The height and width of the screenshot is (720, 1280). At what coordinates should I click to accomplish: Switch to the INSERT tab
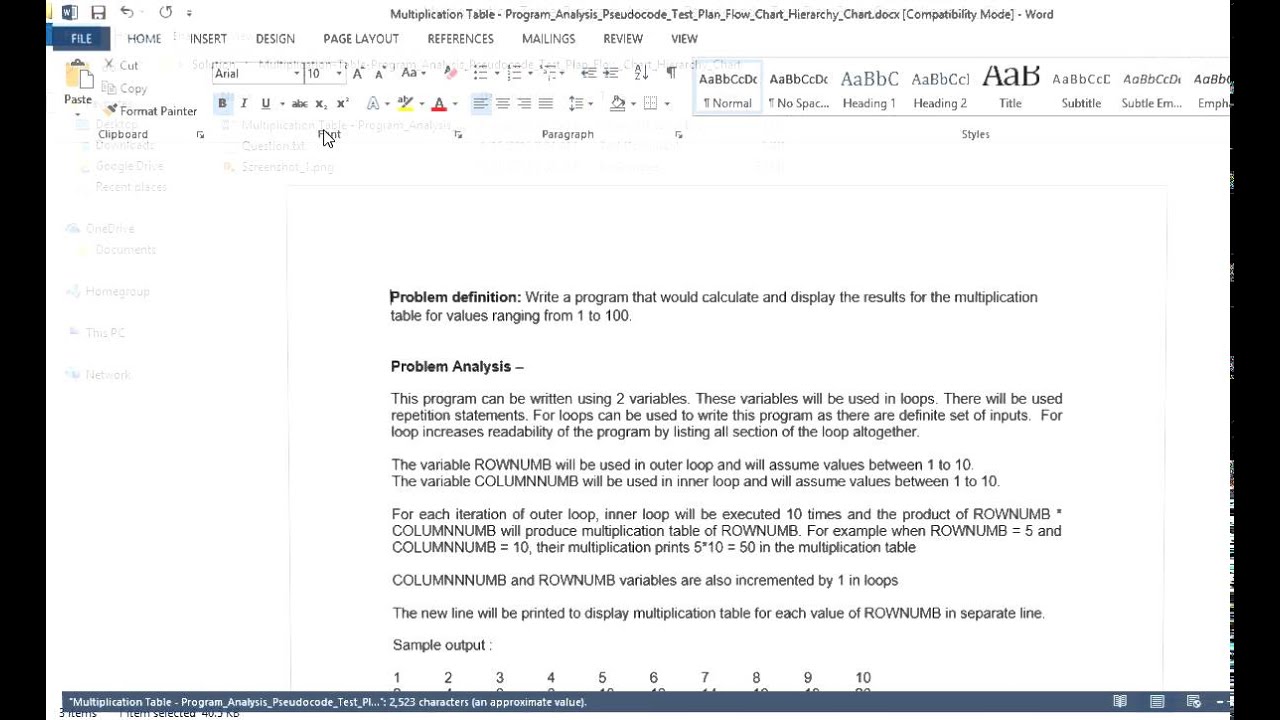[x=208, y=38]
